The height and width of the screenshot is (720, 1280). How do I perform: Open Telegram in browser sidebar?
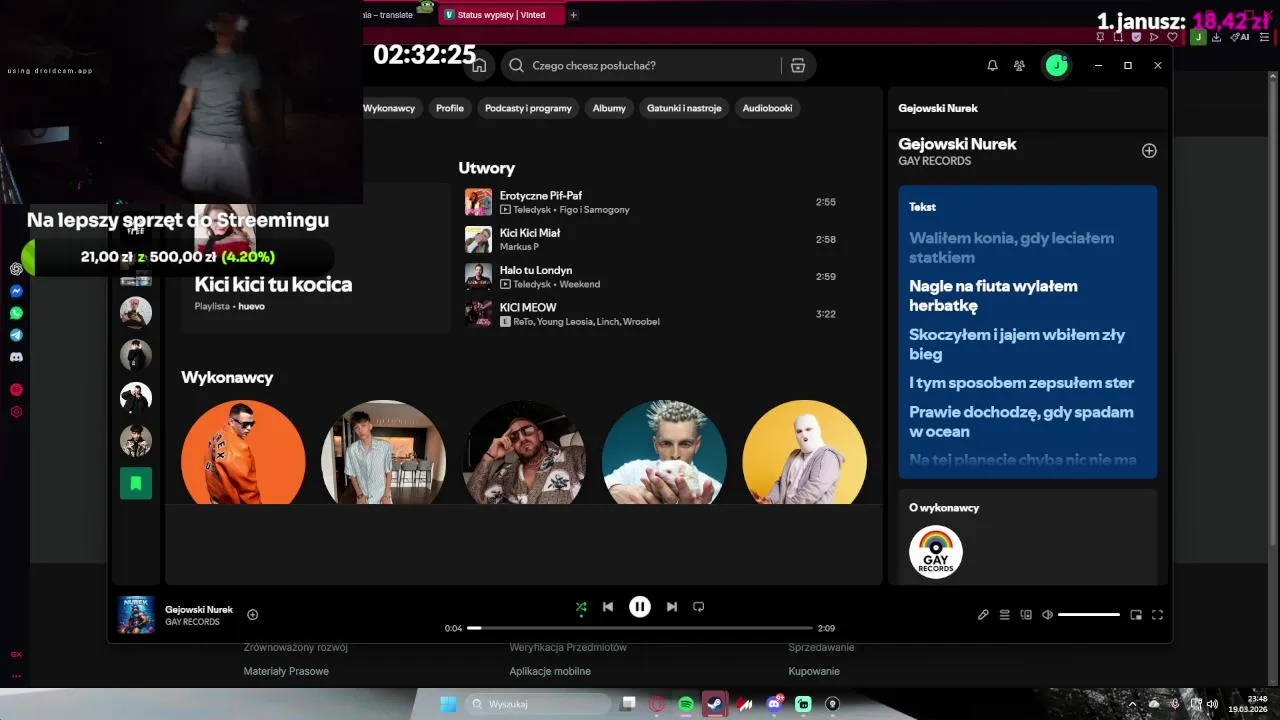[16, 335]
